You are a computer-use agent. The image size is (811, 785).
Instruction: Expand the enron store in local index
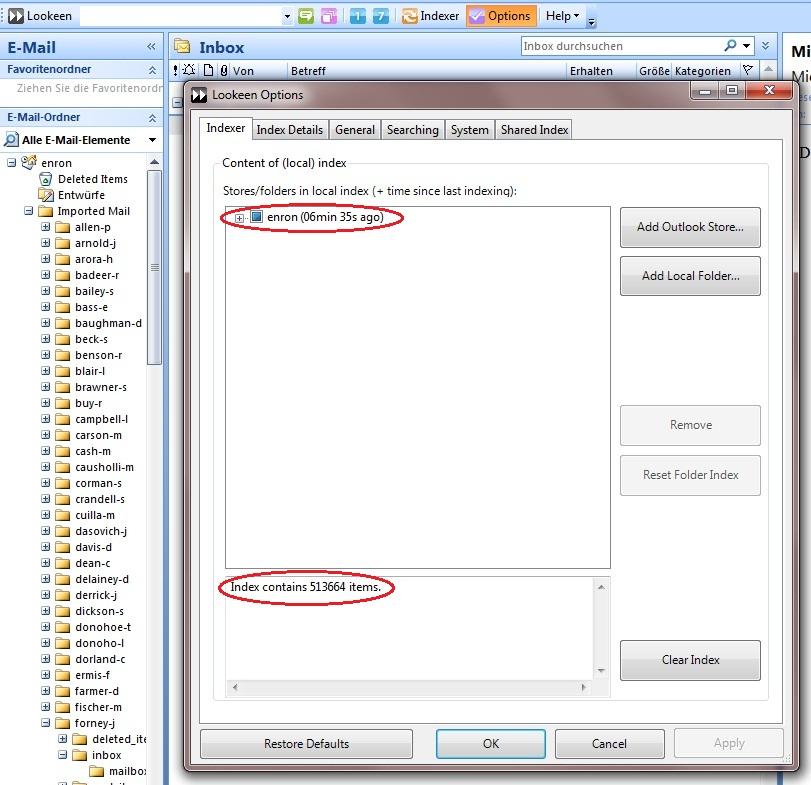239,218
